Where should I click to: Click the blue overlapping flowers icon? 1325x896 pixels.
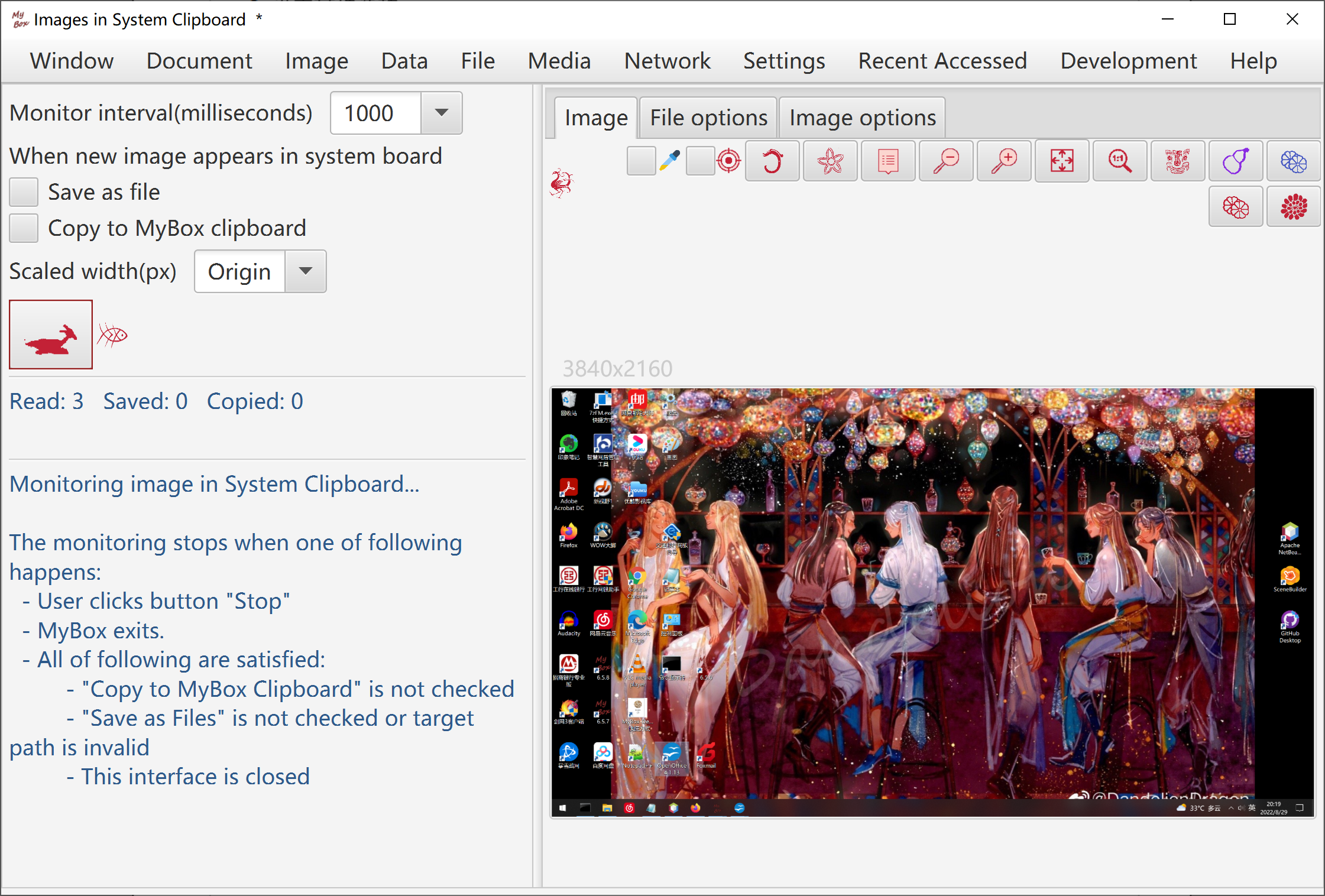click(x=1294, y=161)
